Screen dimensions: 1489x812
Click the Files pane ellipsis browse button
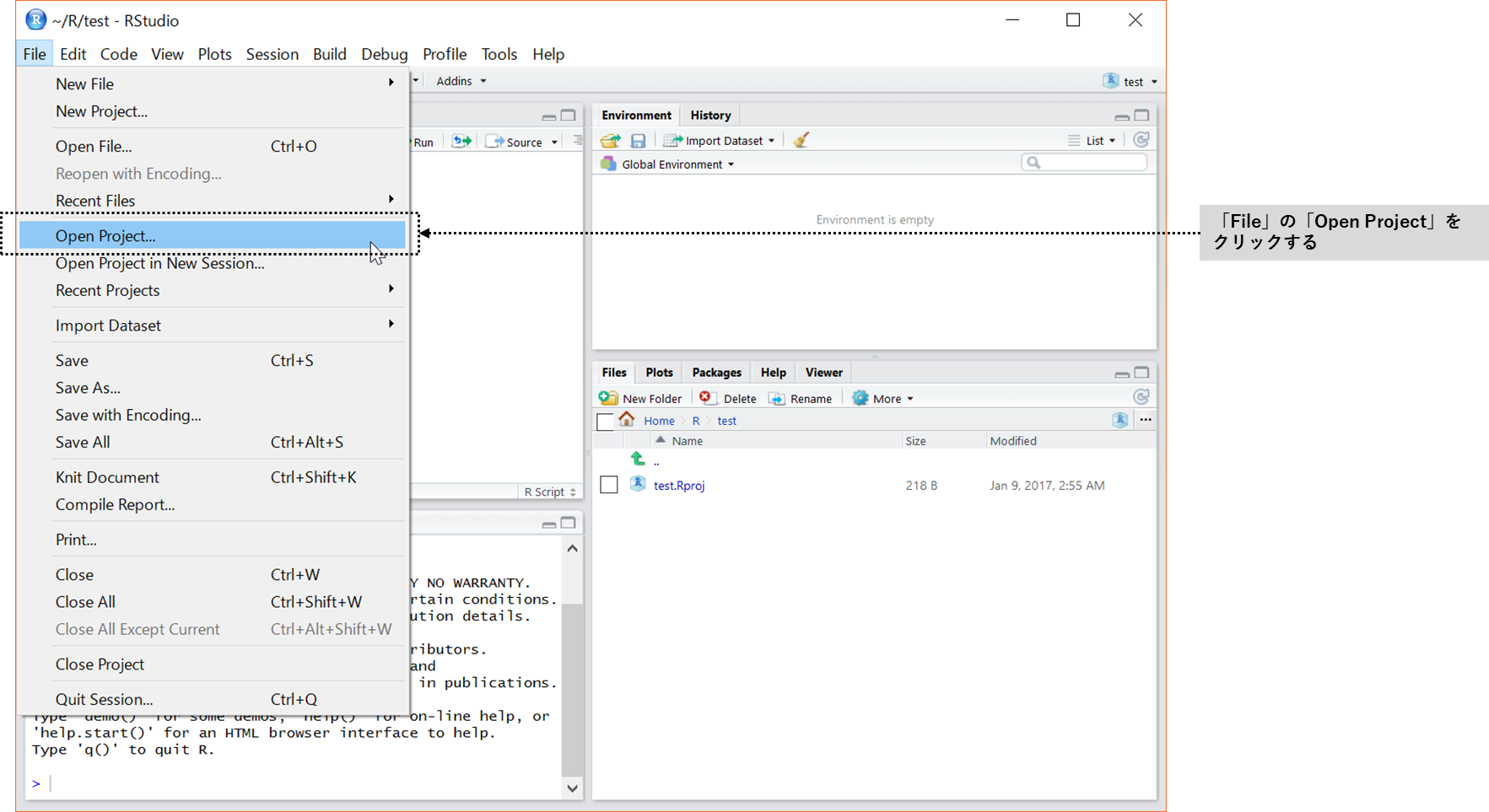1145,420
